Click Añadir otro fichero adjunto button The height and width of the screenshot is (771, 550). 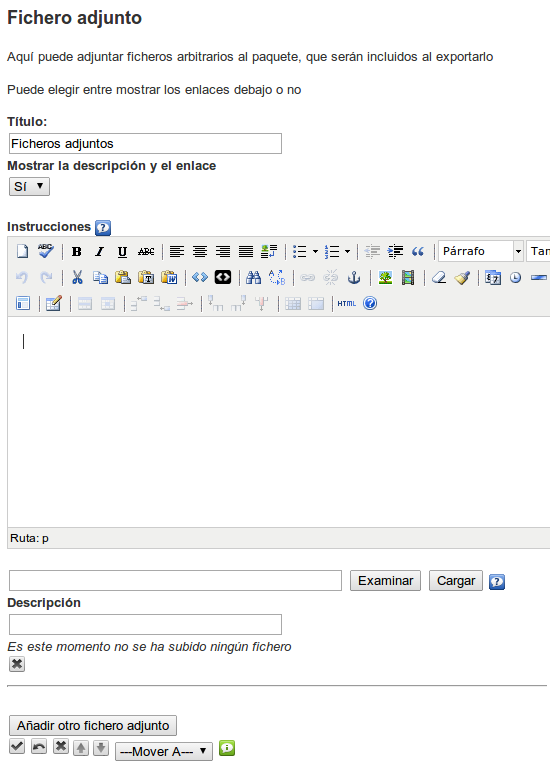coord(93,726)
